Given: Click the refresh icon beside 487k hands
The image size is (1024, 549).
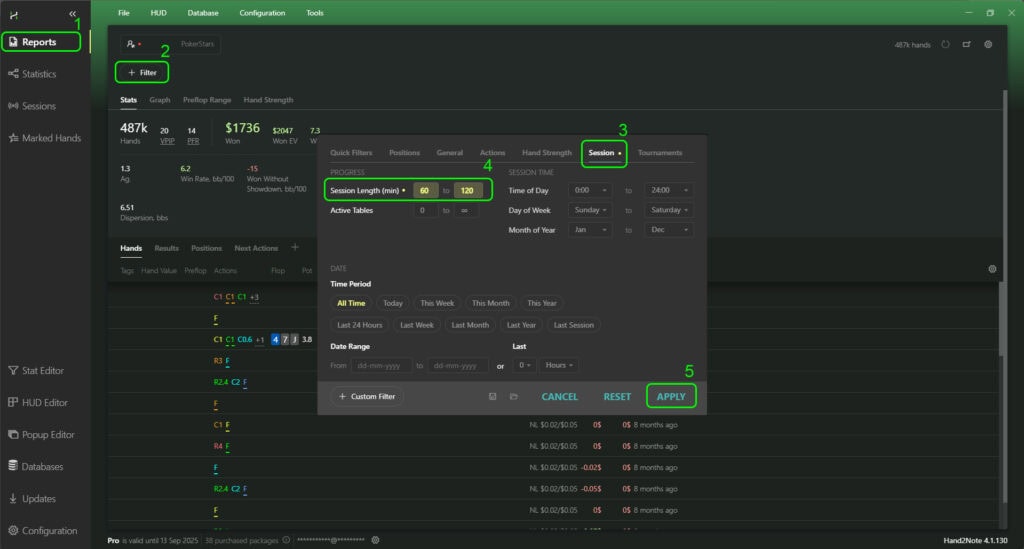Looking at the screenshot, I should (x=945, y=45).
